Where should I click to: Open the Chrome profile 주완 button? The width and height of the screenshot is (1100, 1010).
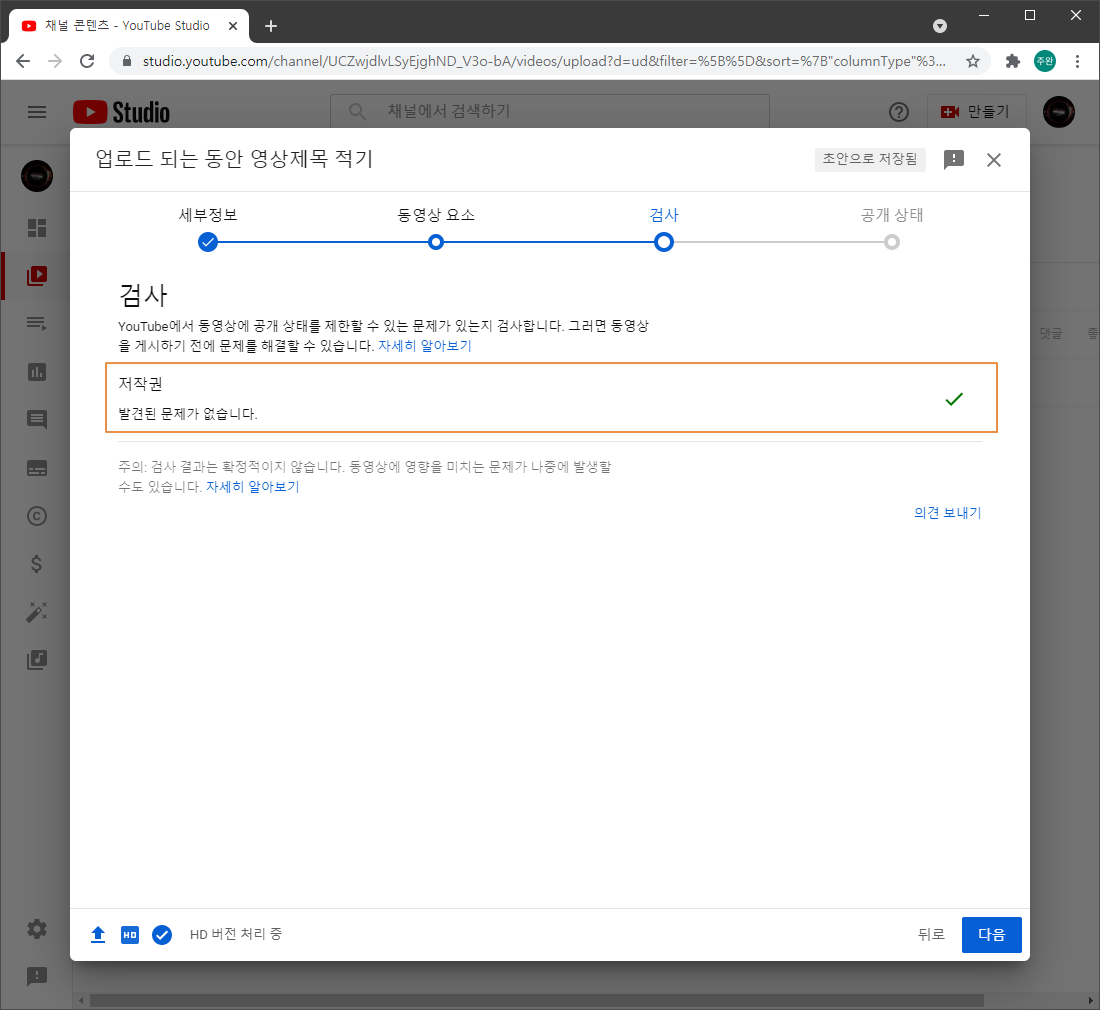click(x=1045, y=61)
